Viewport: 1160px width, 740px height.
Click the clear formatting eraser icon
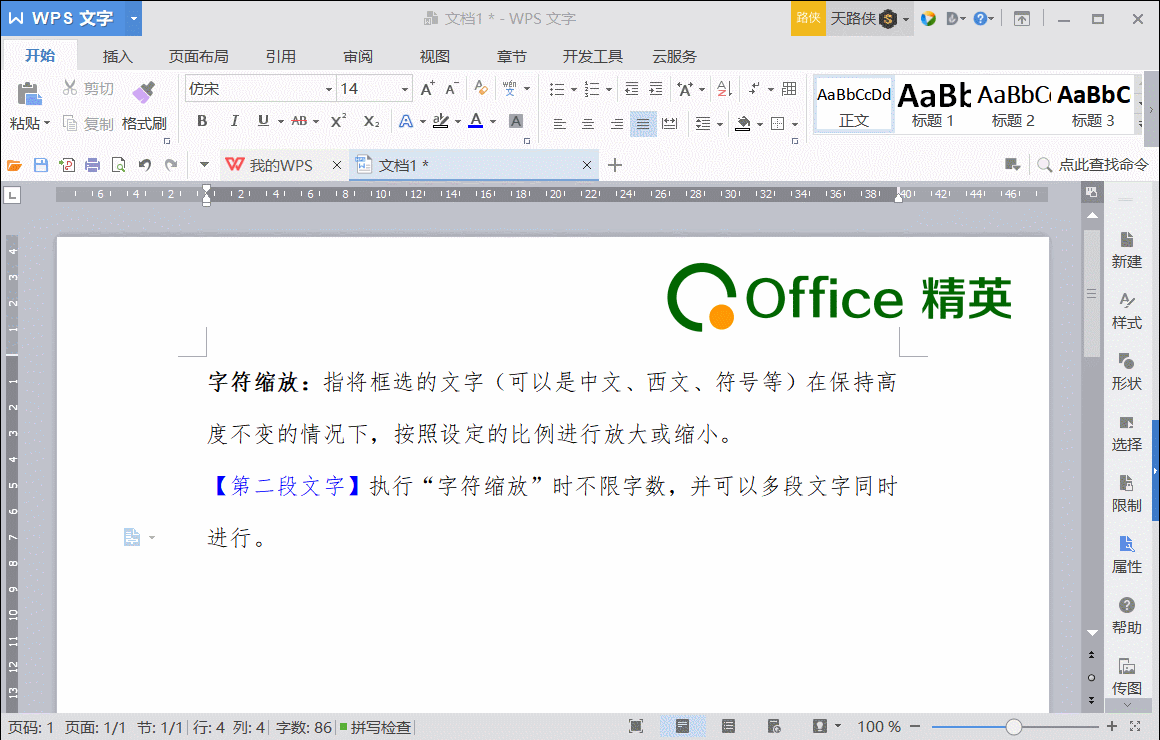481,88
